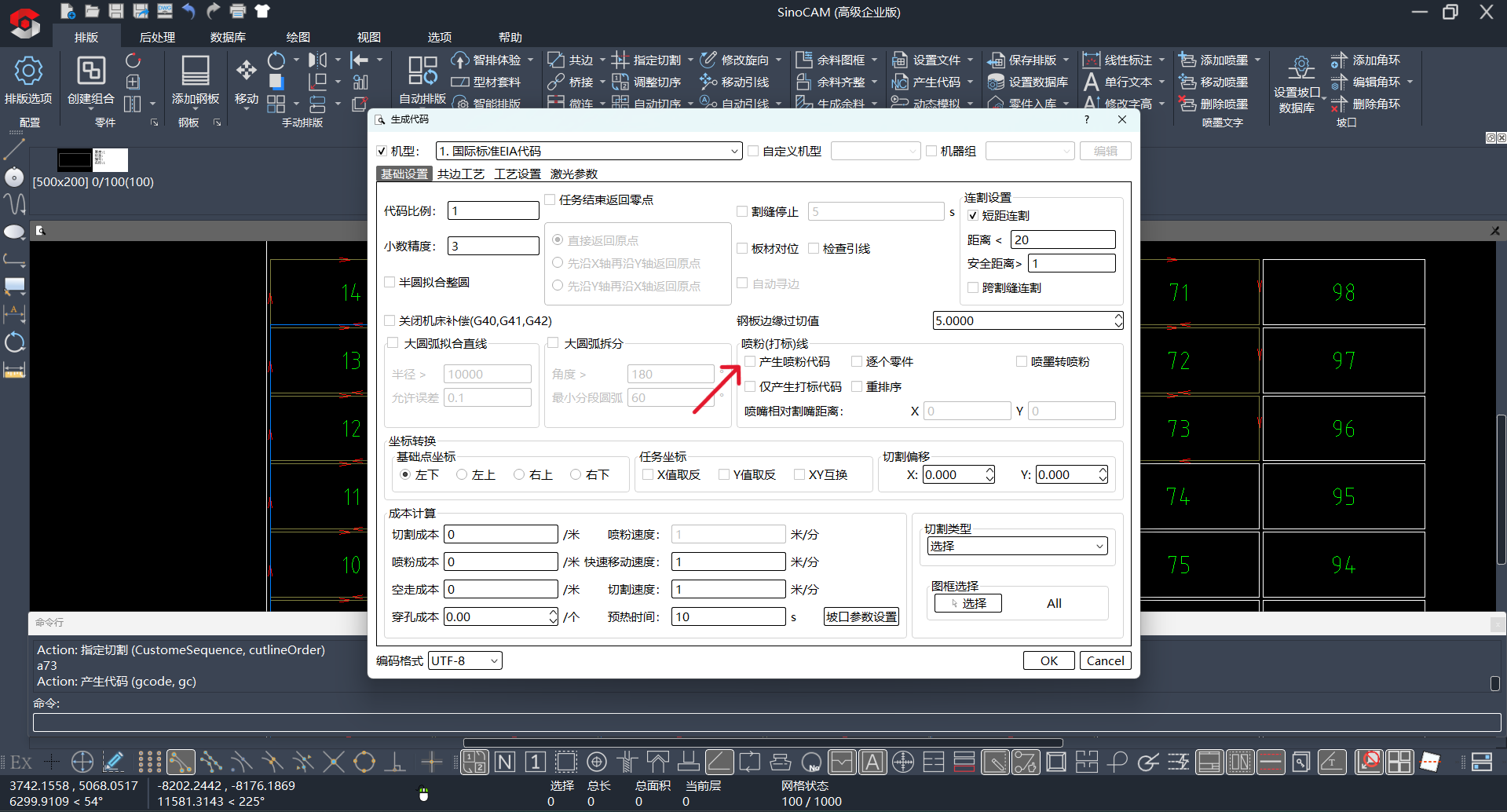Viewport: 1507px width, 812px height.
Task: Enable X值取反 checkbox
Action: point(648,474)
